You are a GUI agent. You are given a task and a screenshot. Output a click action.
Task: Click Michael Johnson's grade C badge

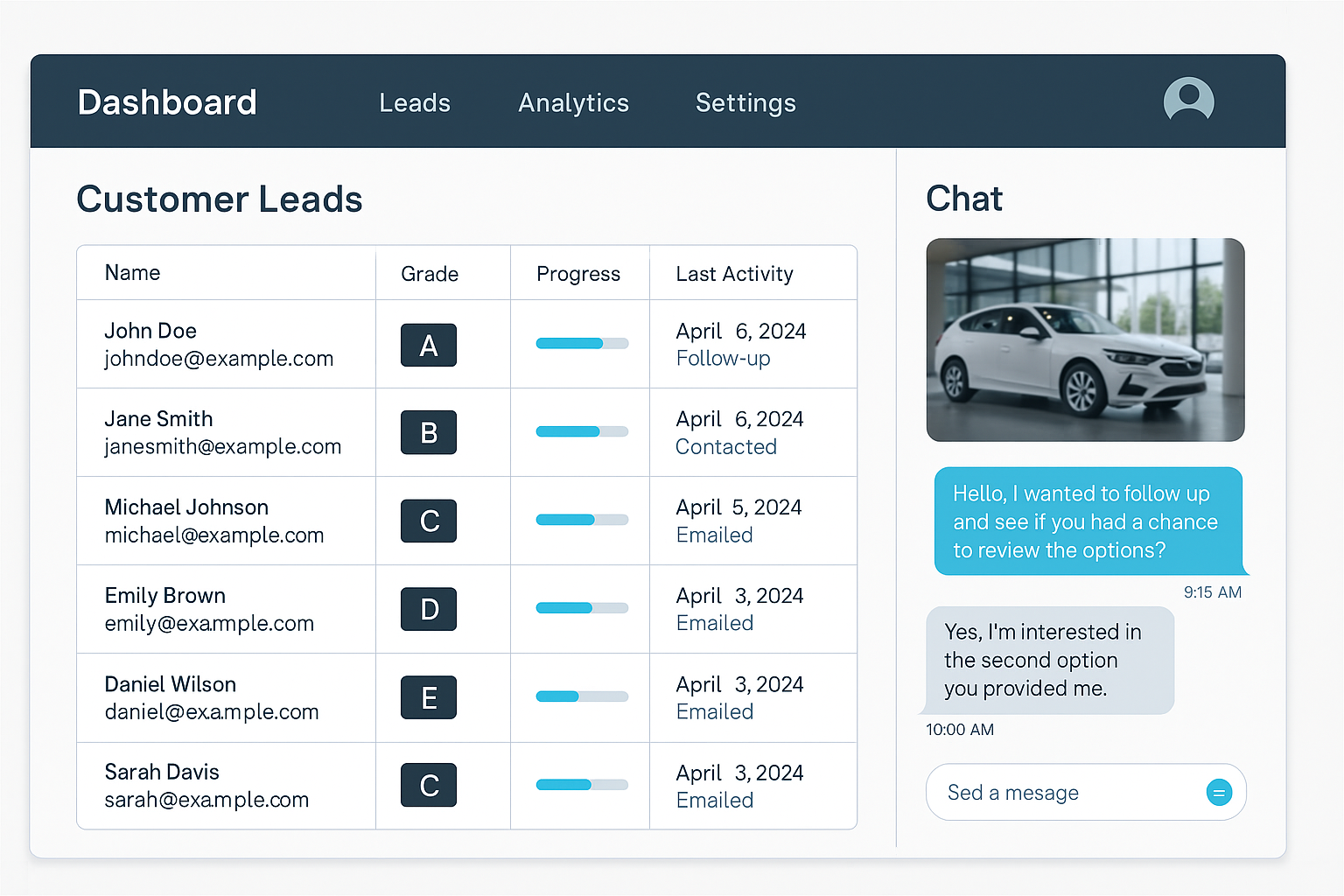click(428, 521)
